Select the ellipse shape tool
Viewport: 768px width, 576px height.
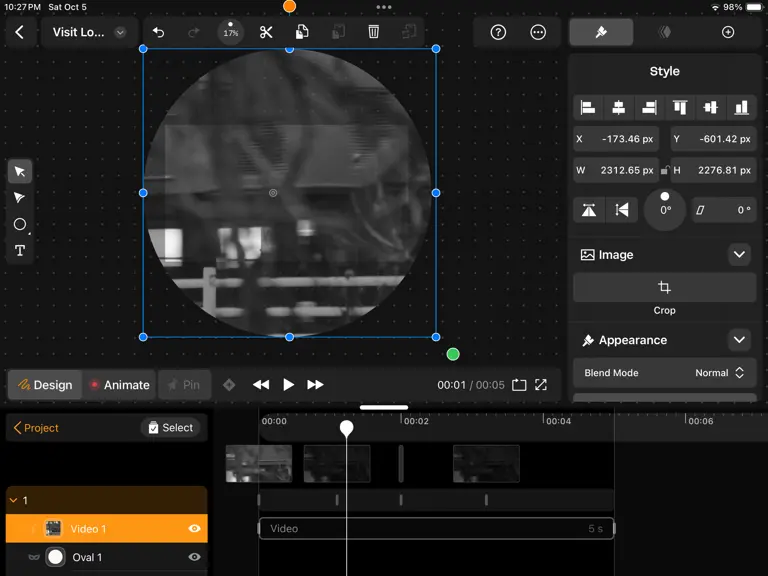20,224
